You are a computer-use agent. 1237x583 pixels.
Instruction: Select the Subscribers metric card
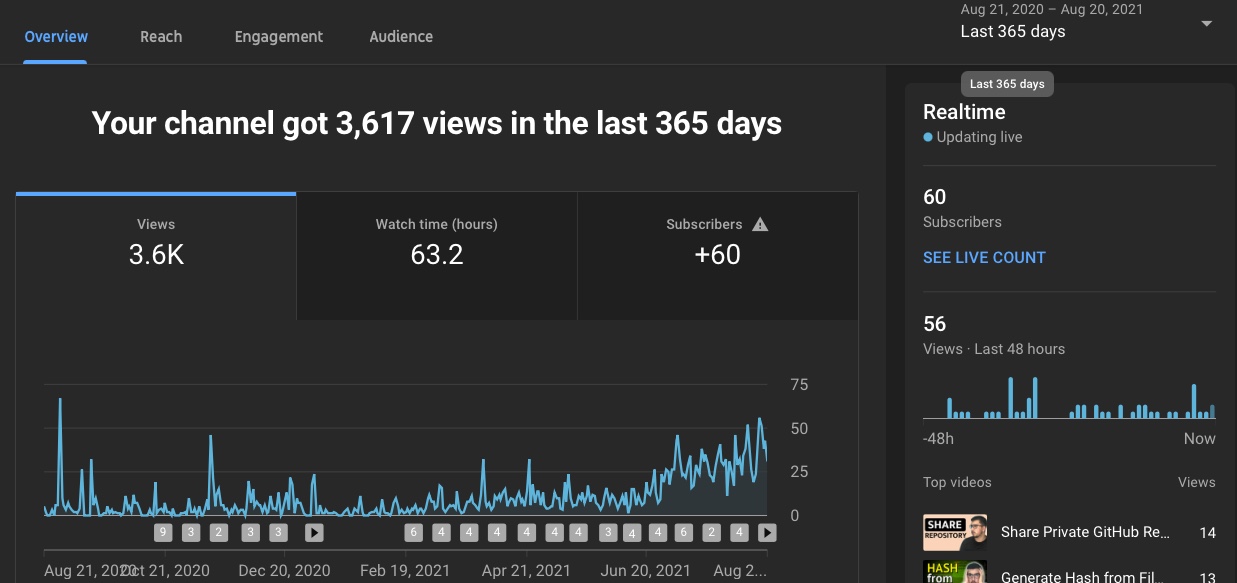click(x=717, y=256)
